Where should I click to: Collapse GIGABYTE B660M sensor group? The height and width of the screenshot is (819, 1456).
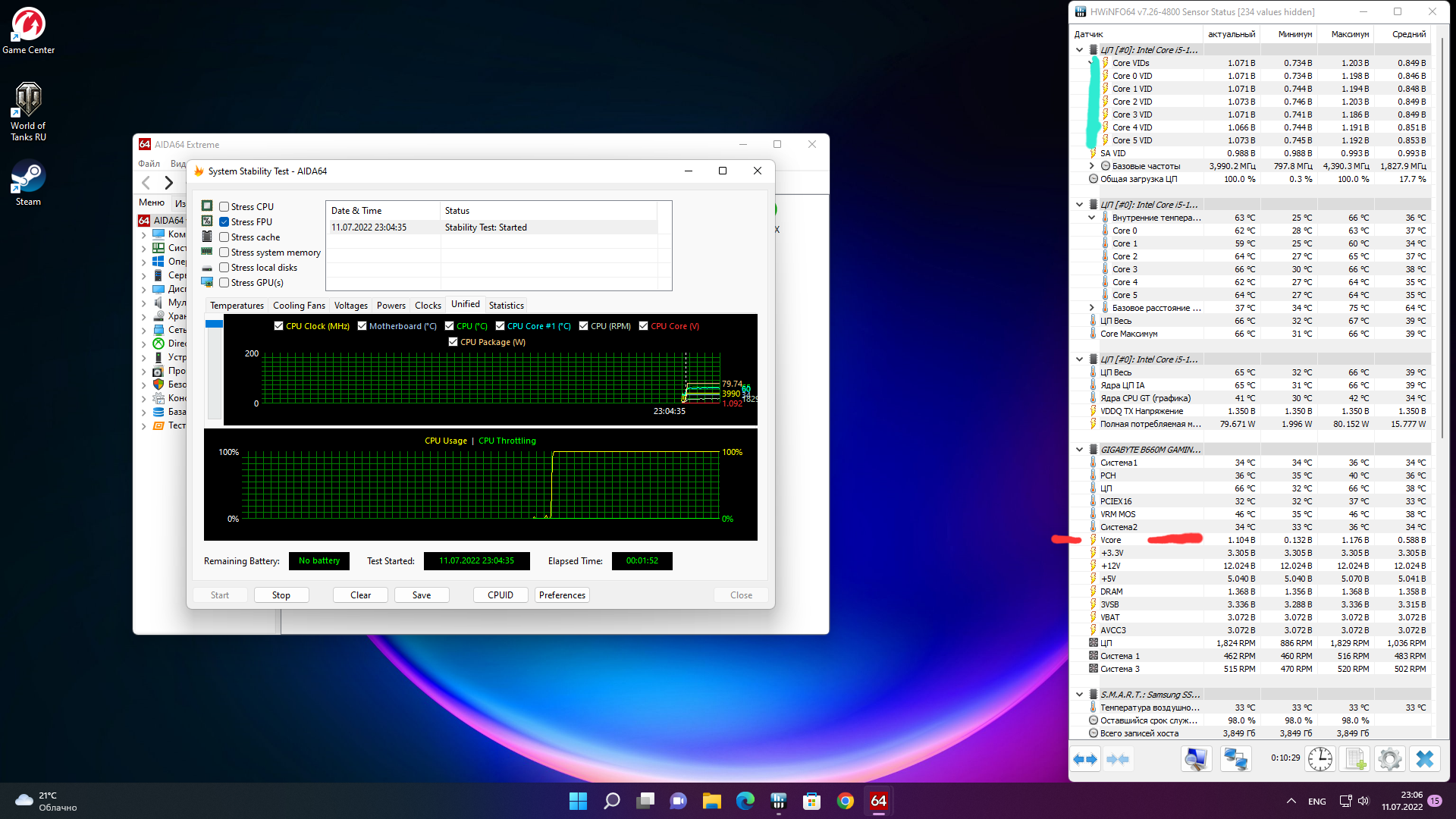(1080, 450)
